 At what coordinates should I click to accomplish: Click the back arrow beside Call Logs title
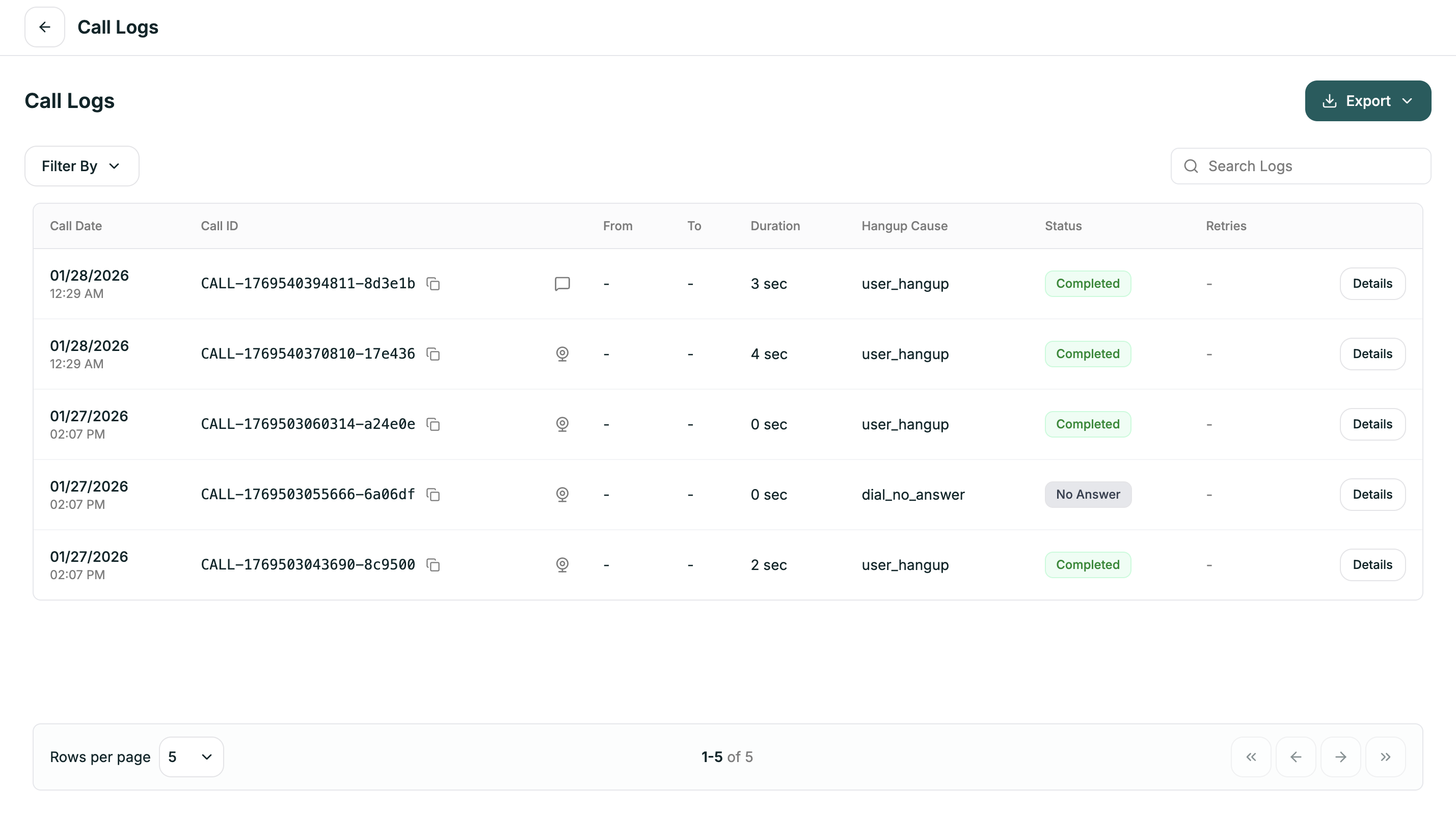coord(45,26)
